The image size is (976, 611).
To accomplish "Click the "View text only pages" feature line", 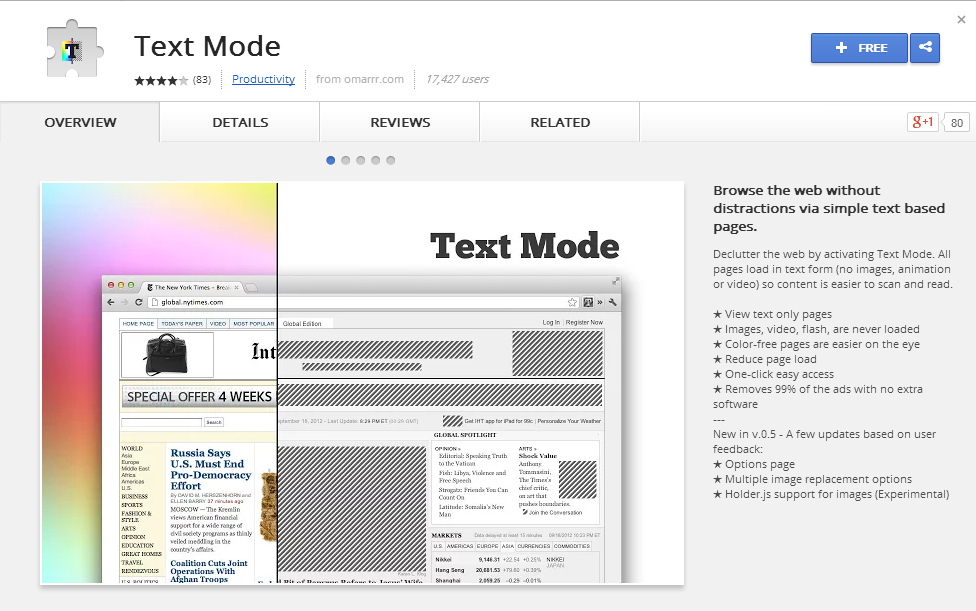I will click(772, 314).
